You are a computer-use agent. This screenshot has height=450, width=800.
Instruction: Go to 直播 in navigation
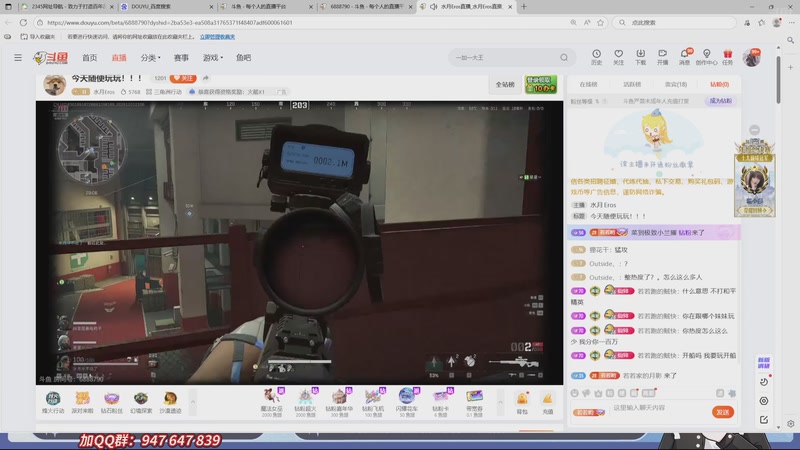pyautogui.click(x=119, y=58)
